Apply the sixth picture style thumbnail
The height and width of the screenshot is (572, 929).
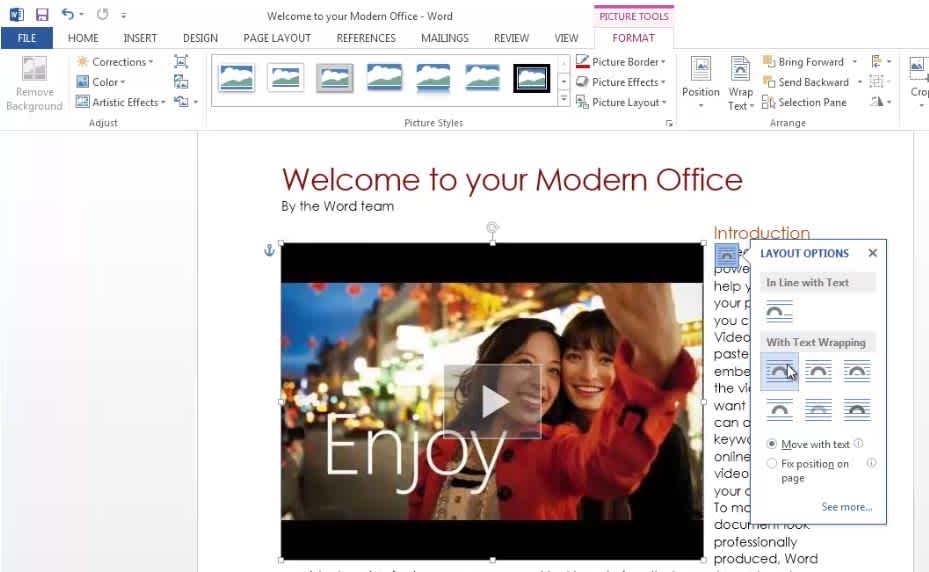tap(482, 78)
